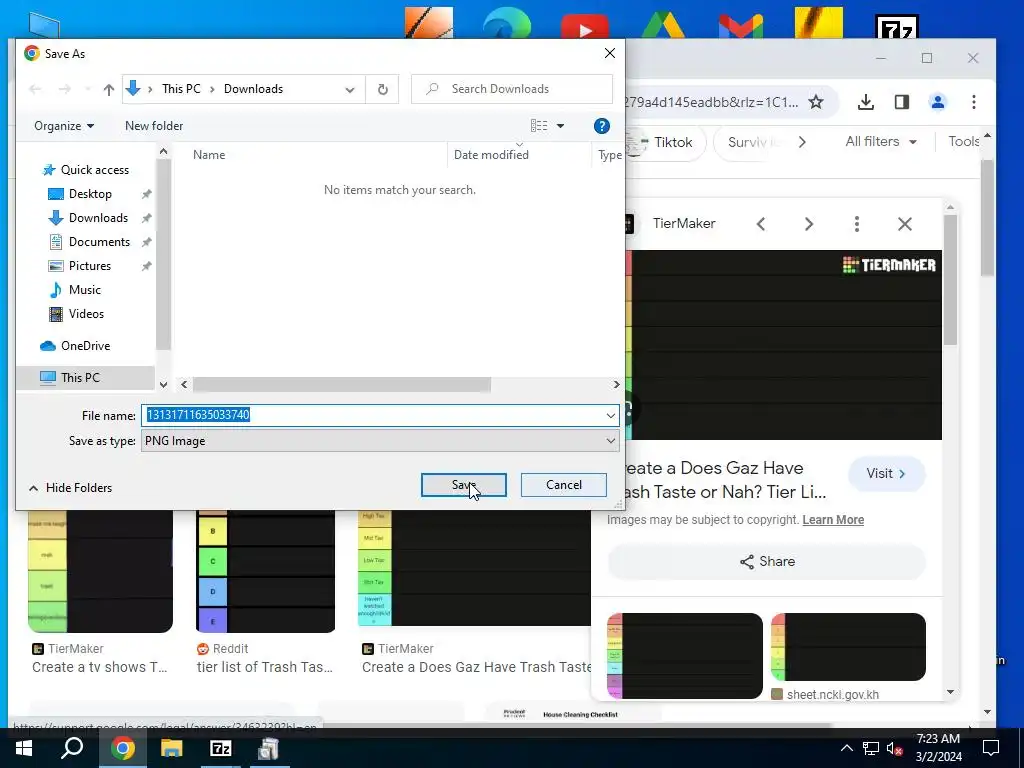Open Windows taskbar search

(72, 748)
